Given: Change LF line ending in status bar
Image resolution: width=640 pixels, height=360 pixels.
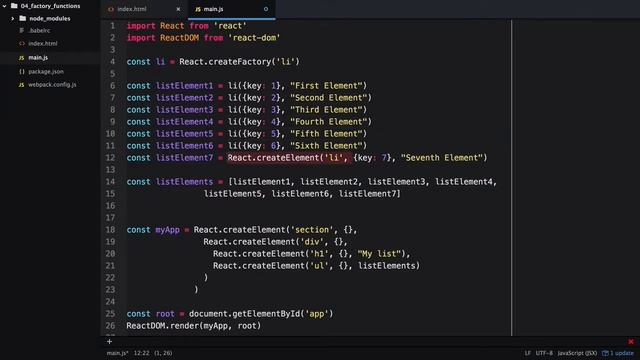Looking at the screenshot, I should [x=528, y=353].
